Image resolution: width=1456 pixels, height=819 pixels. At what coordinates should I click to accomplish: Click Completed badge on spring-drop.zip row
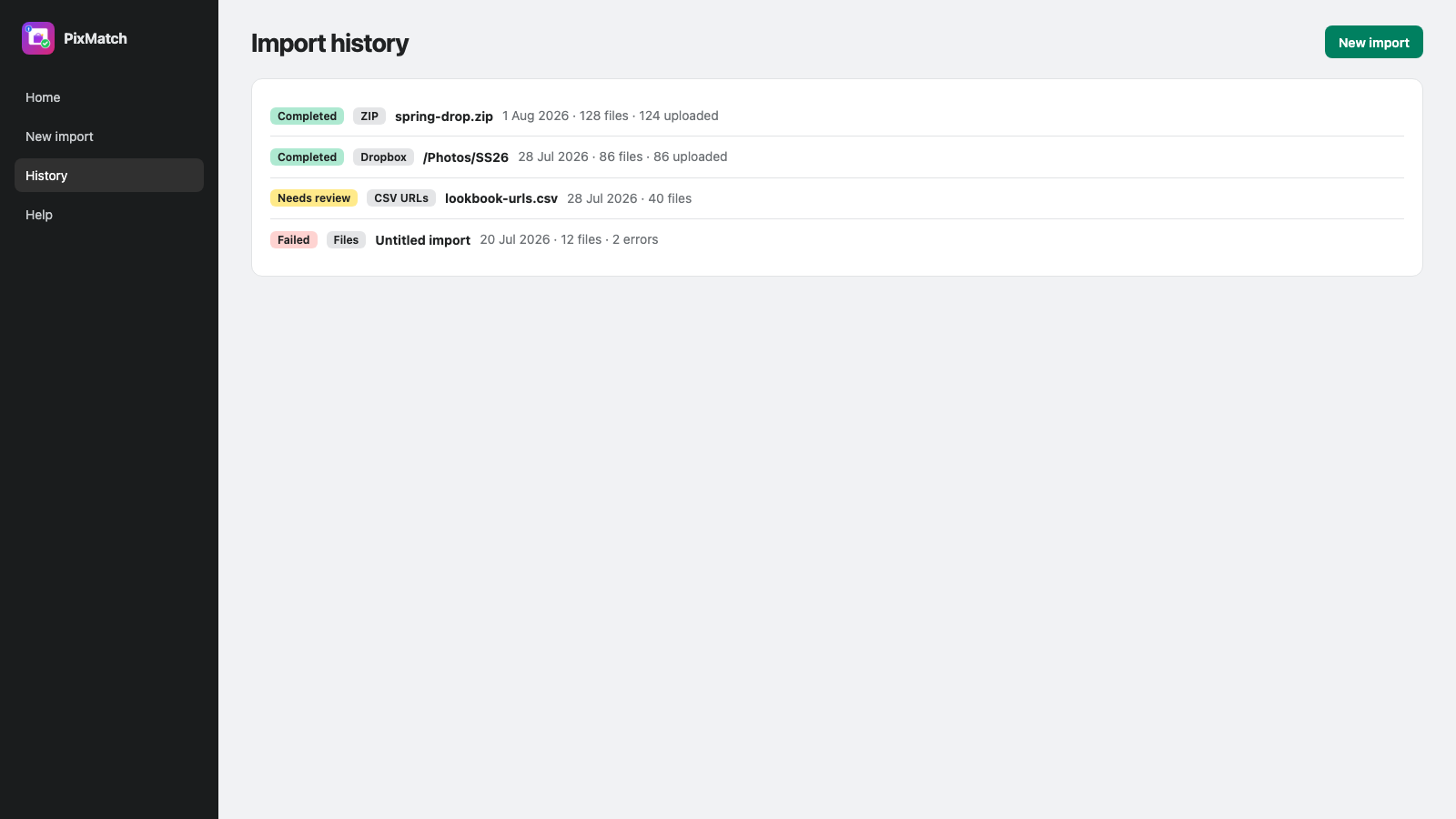point(307,116)
